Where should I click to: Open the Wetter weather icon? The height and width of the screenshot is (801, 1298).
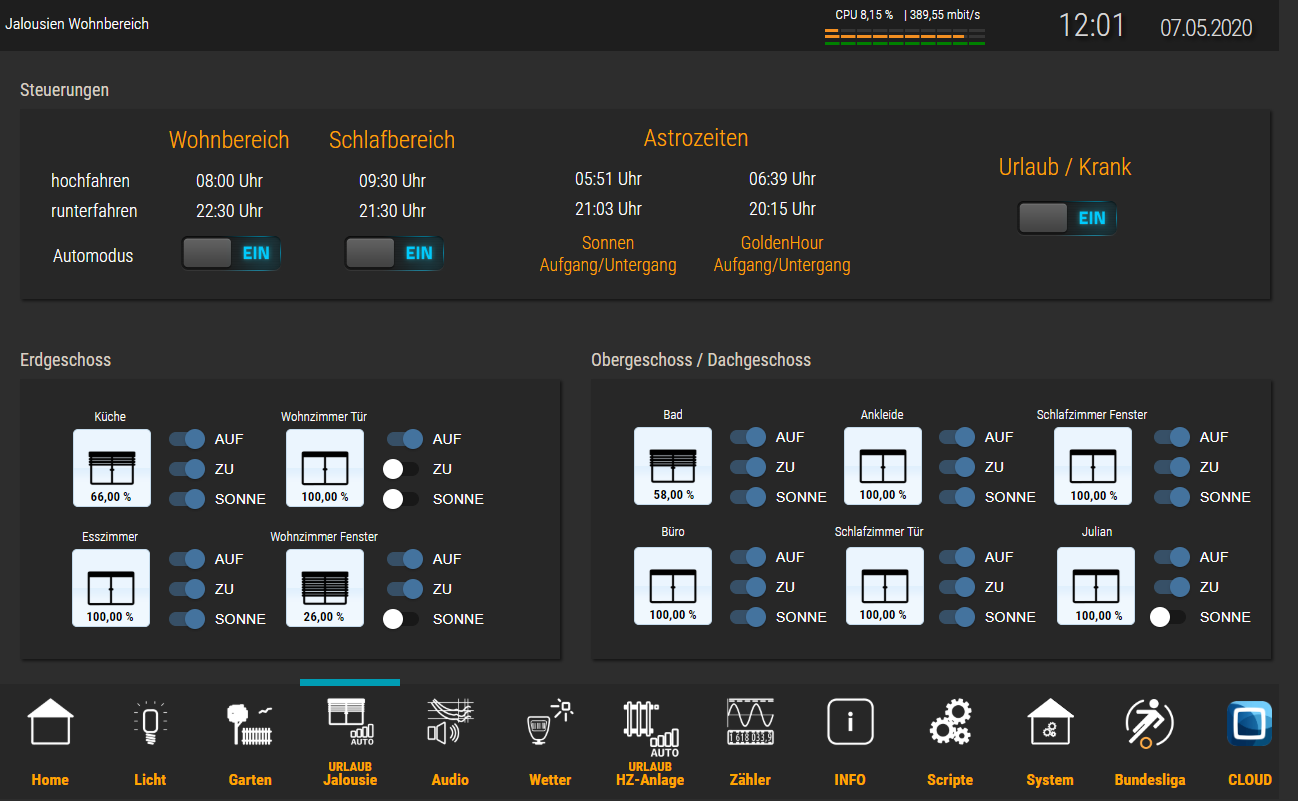pos(550,722)
